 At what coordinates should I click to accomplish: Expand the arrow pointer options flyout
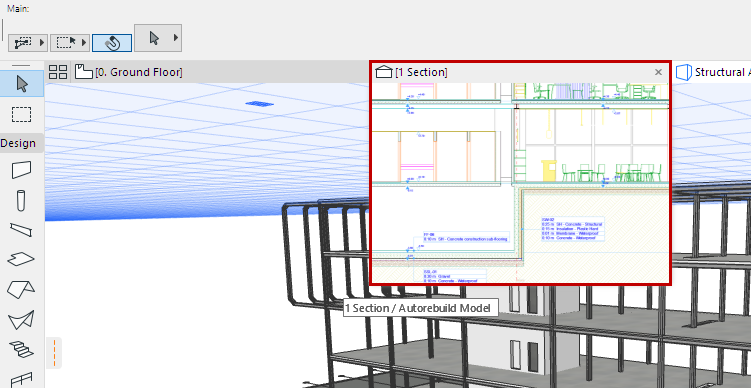coord(176,37)
